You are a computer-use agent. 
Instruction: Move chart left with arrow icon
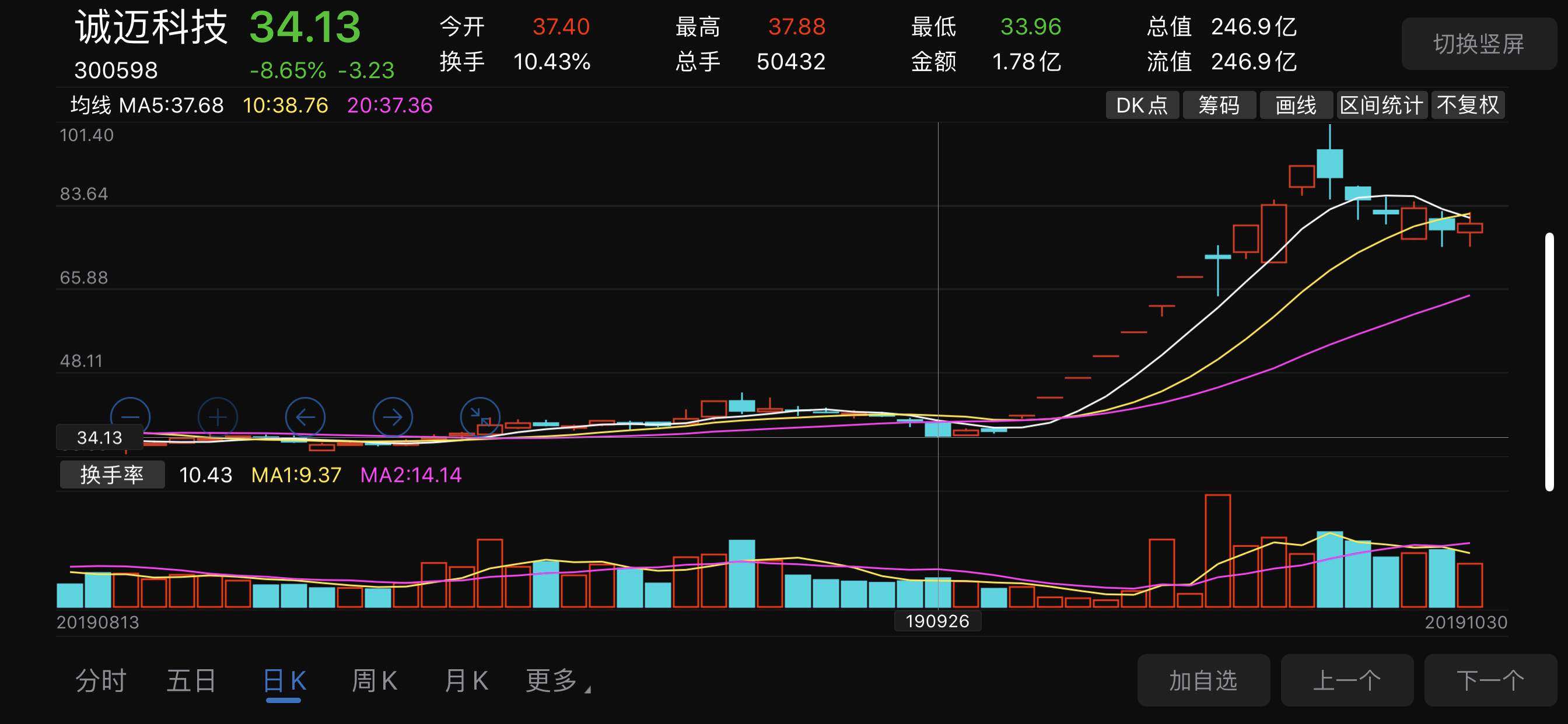[x=305, y=417]
